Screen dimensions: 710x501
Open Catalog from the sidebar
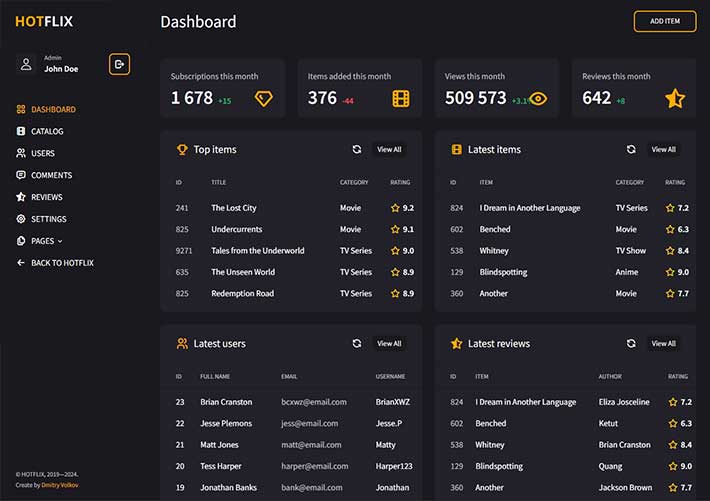tap(46, 132)
